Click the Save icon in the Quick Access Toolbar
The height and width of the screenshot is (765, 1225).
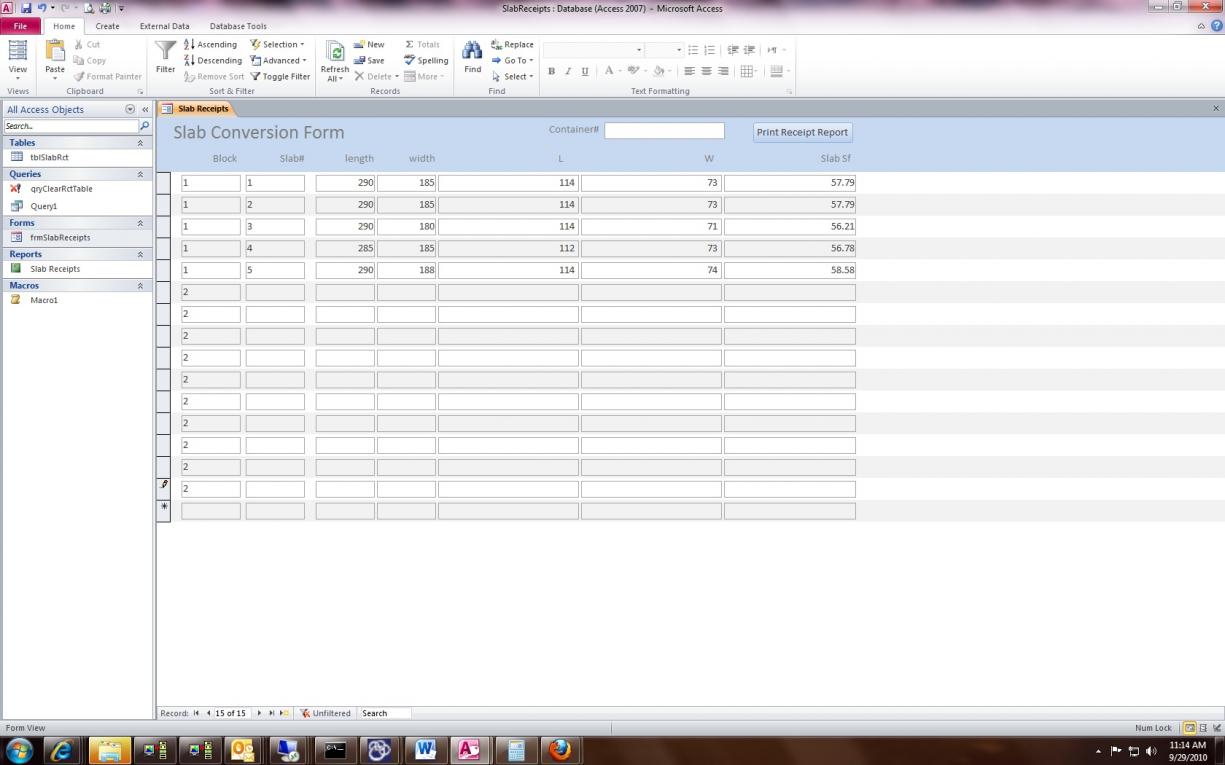tap(27, 8)
